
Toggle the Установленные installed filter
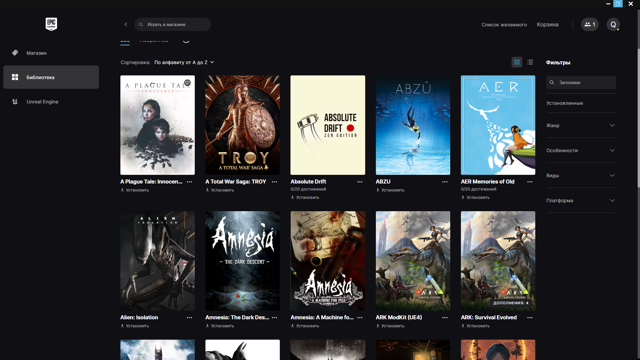pyautogui.click(x=581, y=103)
